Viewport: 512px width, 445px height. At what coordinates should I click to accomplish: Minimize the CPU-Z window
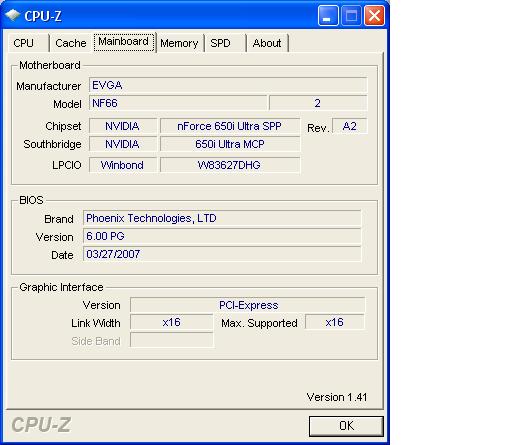click(x=328, y=15)
